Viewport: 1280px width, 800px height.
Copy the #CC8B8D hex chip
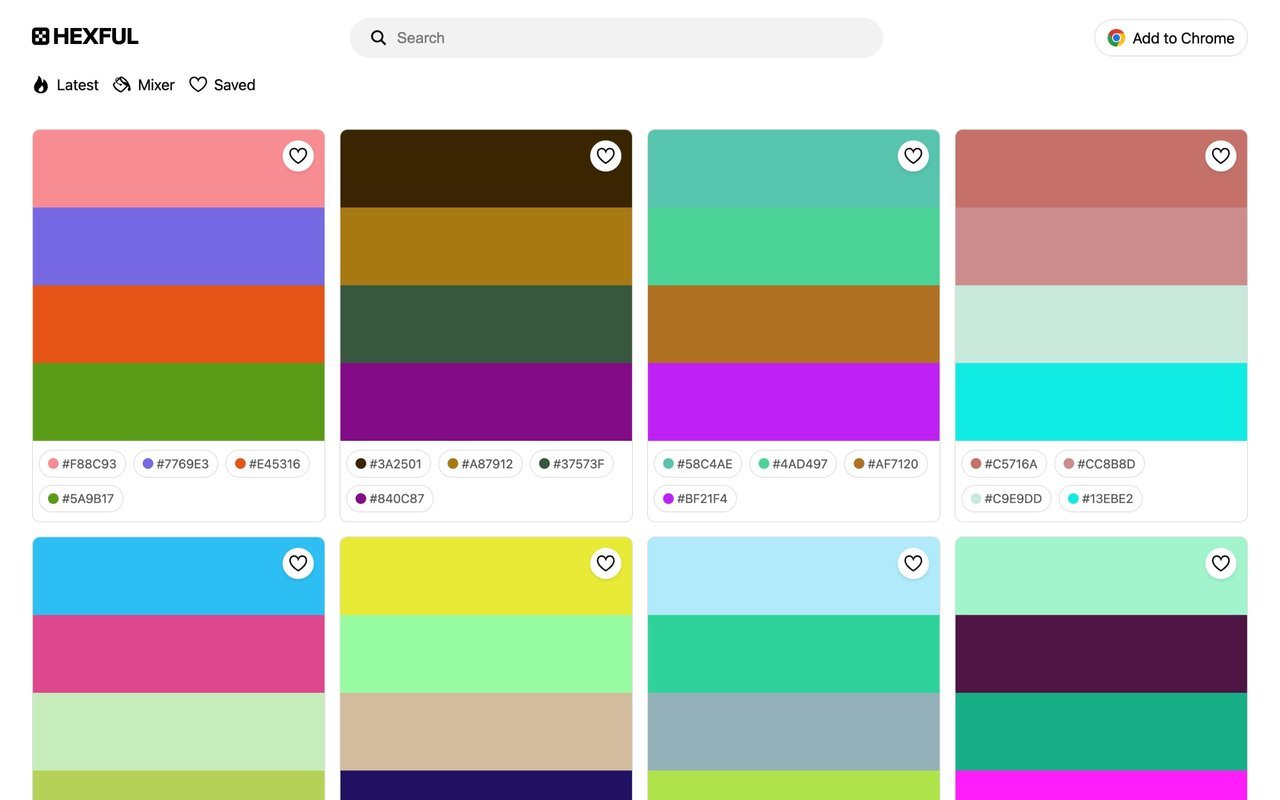(x=1099, y=464)
